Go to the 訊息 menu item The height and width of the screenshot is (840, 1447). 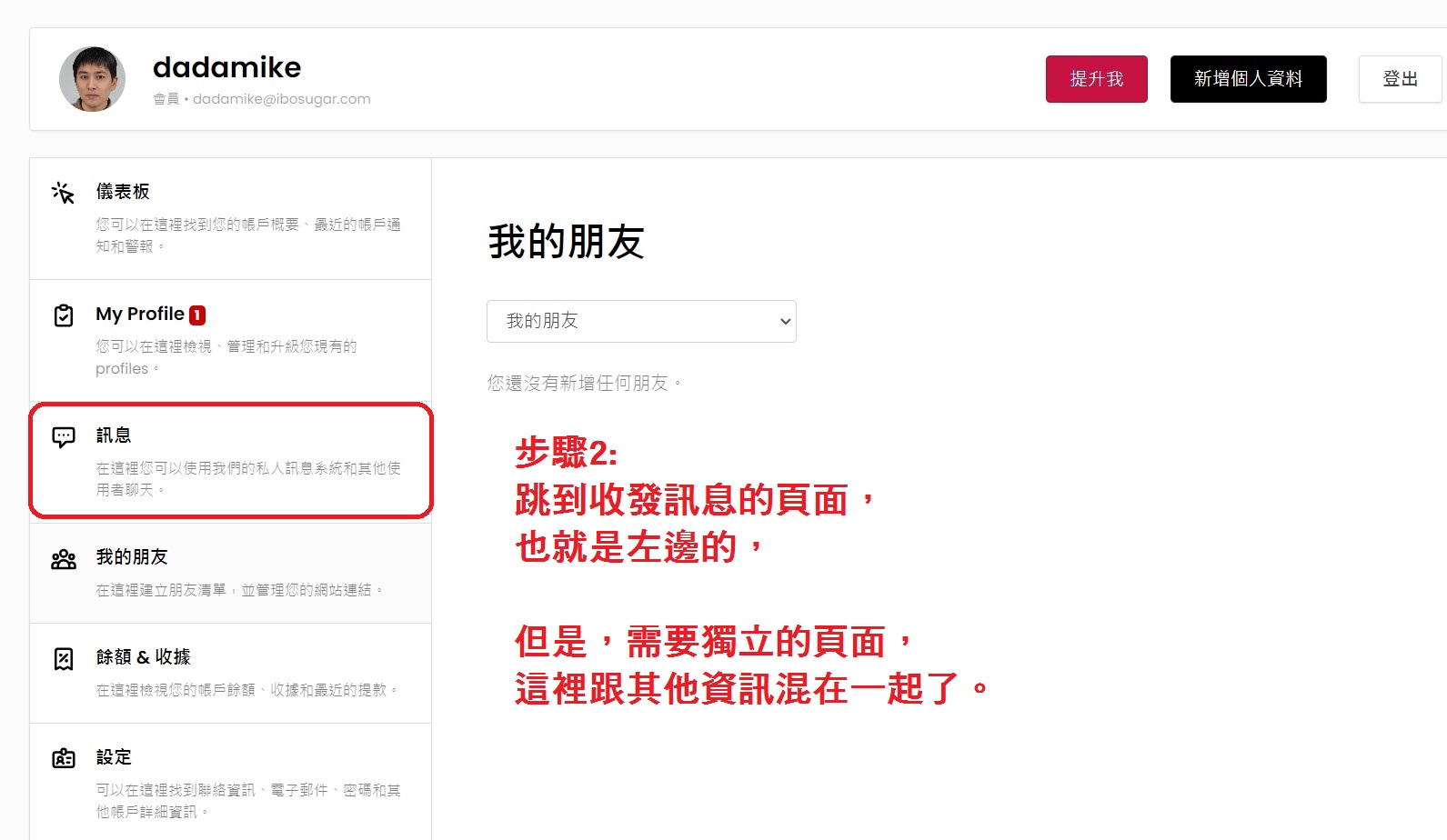pos(114,435)
